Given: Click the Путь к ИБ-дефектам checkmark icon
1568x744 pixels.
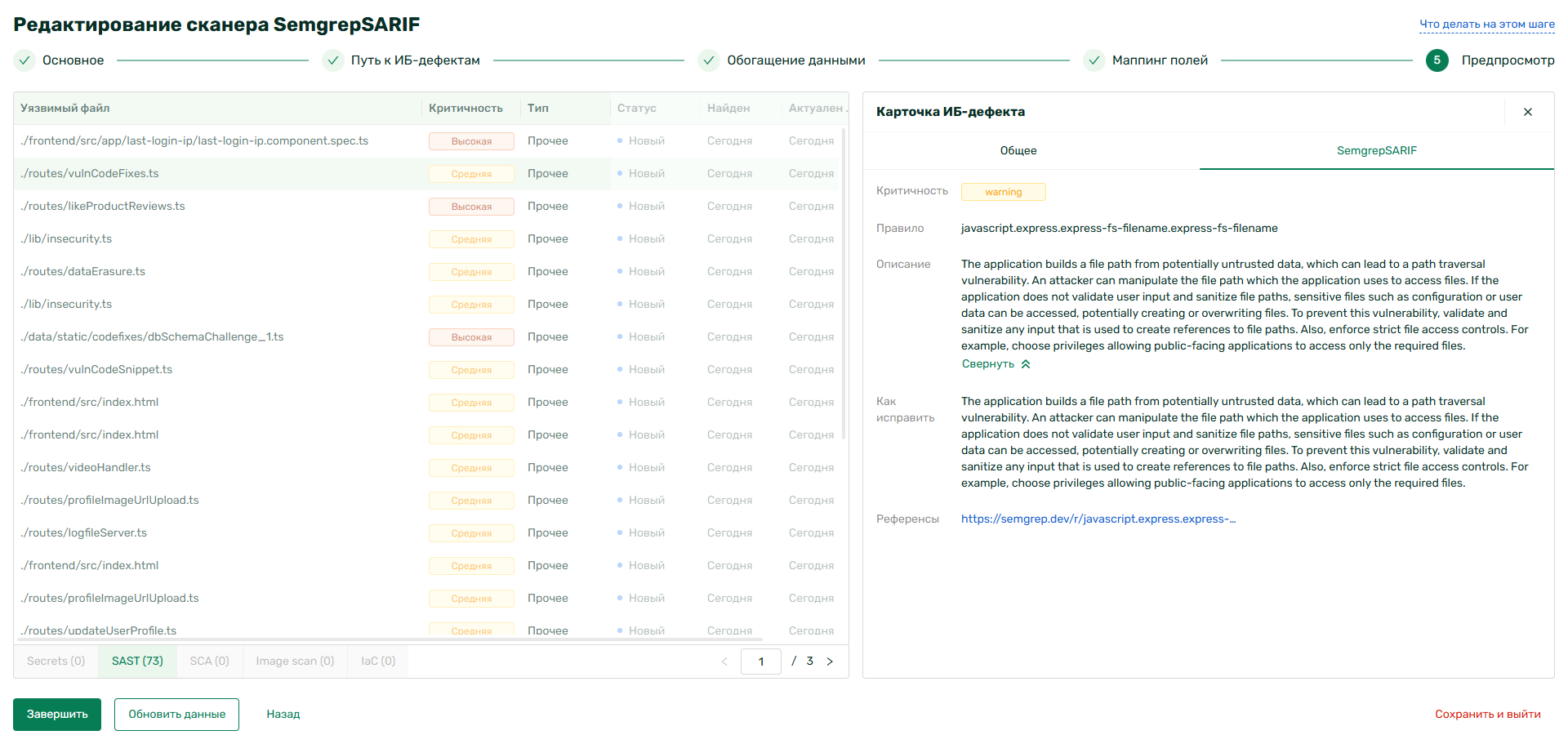Looking at the screenshot, I should [x=333, y=60].
